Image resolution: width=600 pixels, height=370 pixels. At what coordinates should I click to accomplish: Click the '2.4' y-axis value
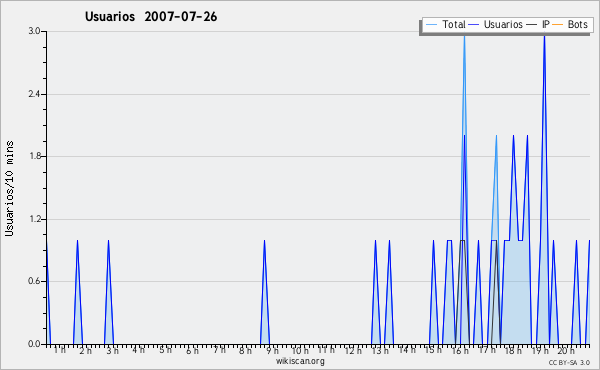(x=34, y=94)
